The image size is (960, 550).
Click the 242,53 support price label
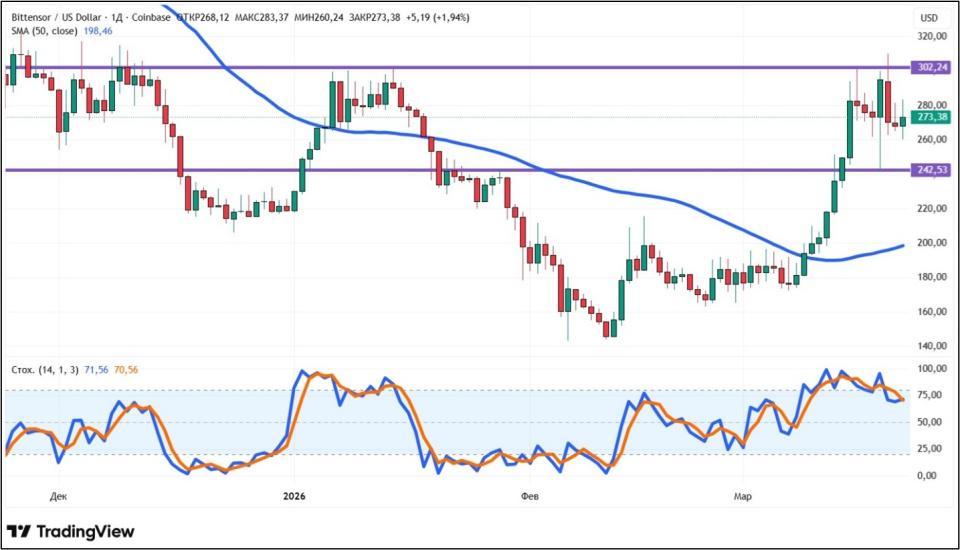click(x=930, y=170)
